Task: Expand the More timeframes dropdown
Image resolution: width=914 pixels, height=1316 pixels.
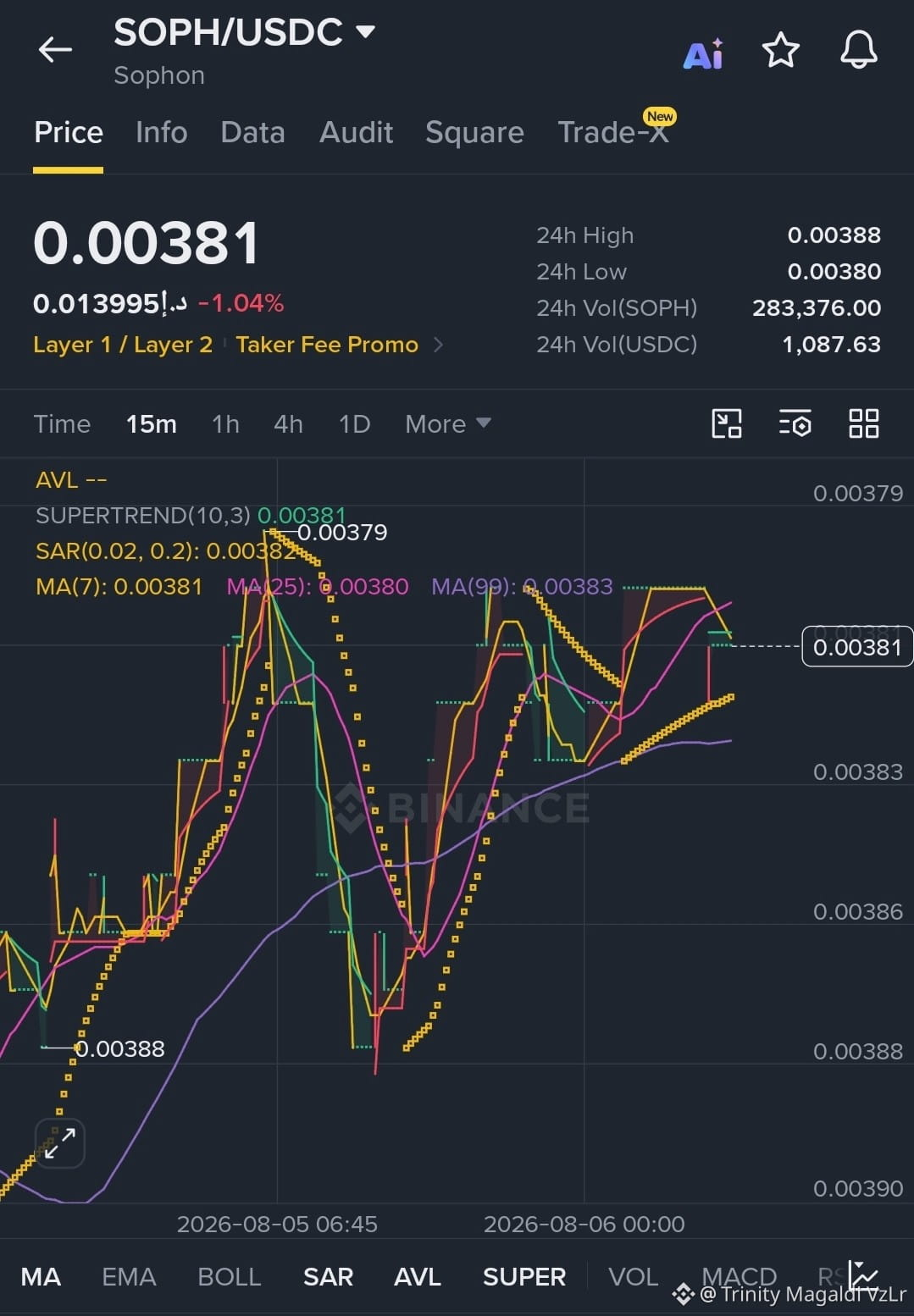Action: (x=447, y=423)
